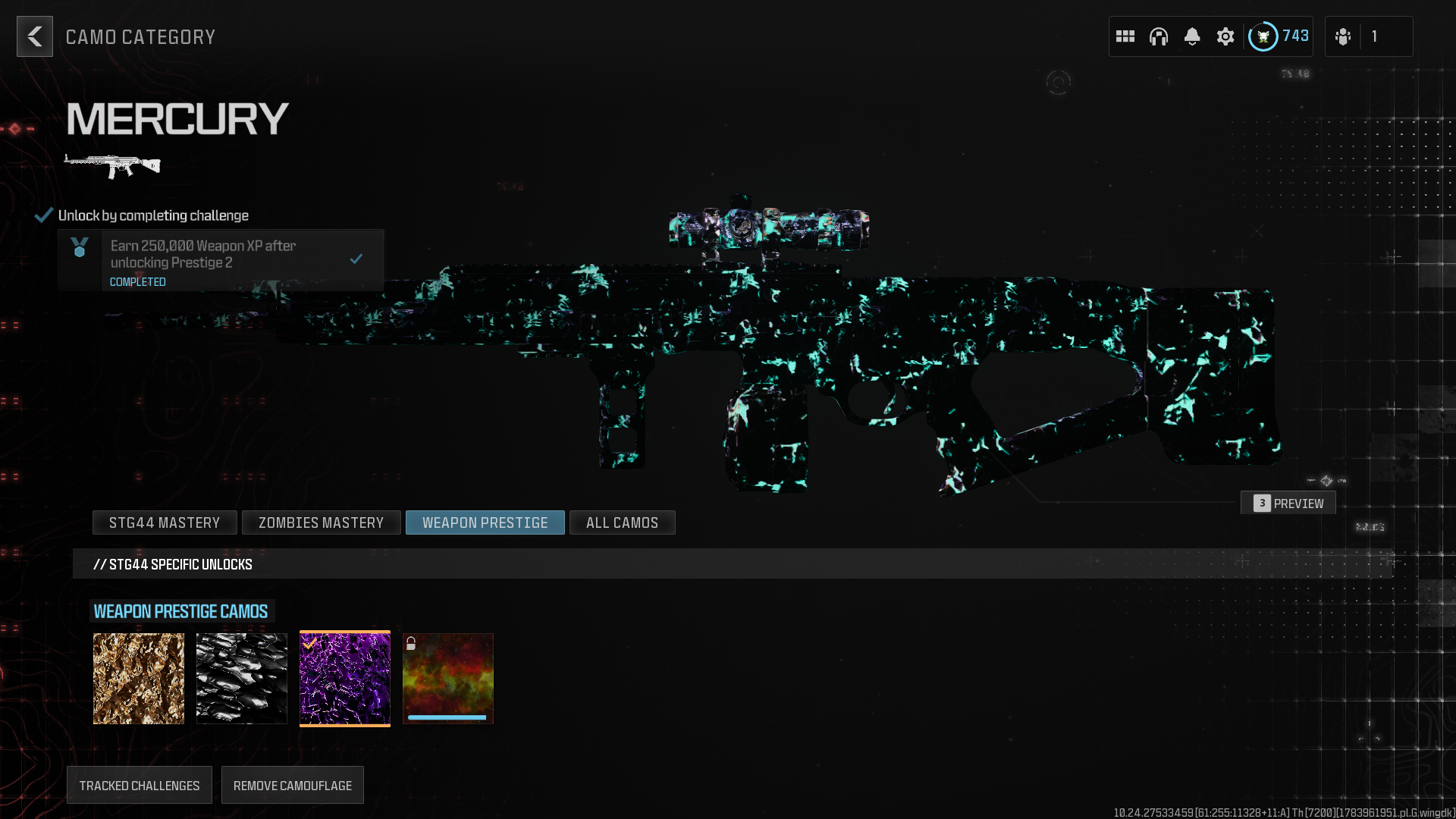Click the Earn 250,000 Weapon XP challenge
1456x819 pixels.
221,260
